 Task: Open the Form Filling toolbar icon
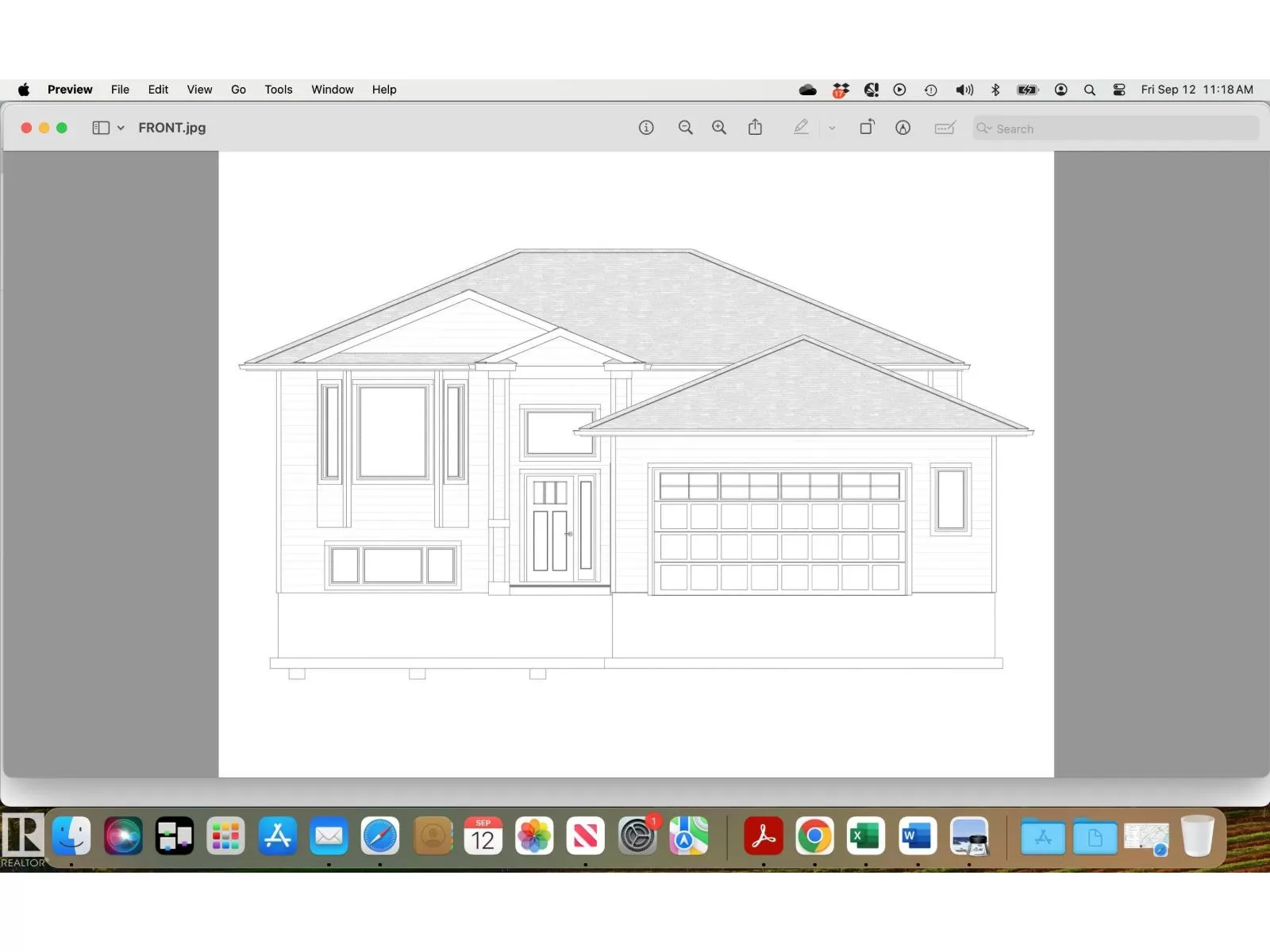[x=945, y=128]
